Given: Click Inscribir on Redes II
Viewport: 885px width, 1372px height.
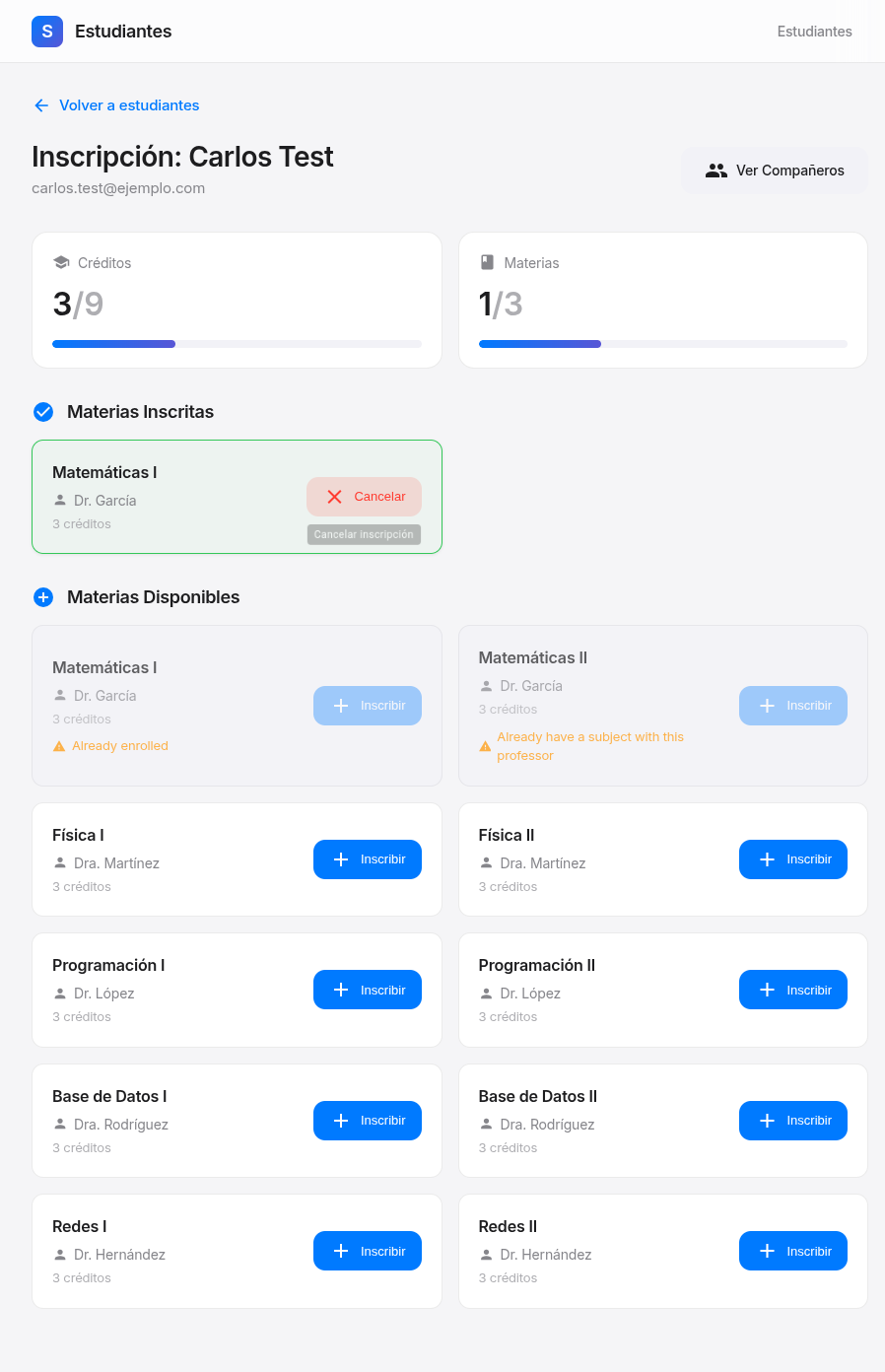Looking at the screenshot, I should [793, 1251].
